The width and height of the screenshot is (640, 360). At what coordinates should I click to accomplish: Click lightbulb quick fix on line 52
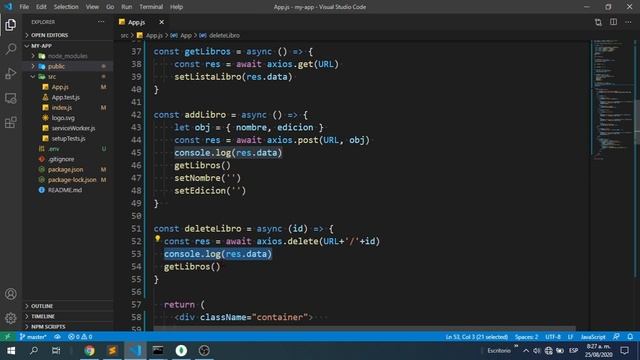coord(158,239)
